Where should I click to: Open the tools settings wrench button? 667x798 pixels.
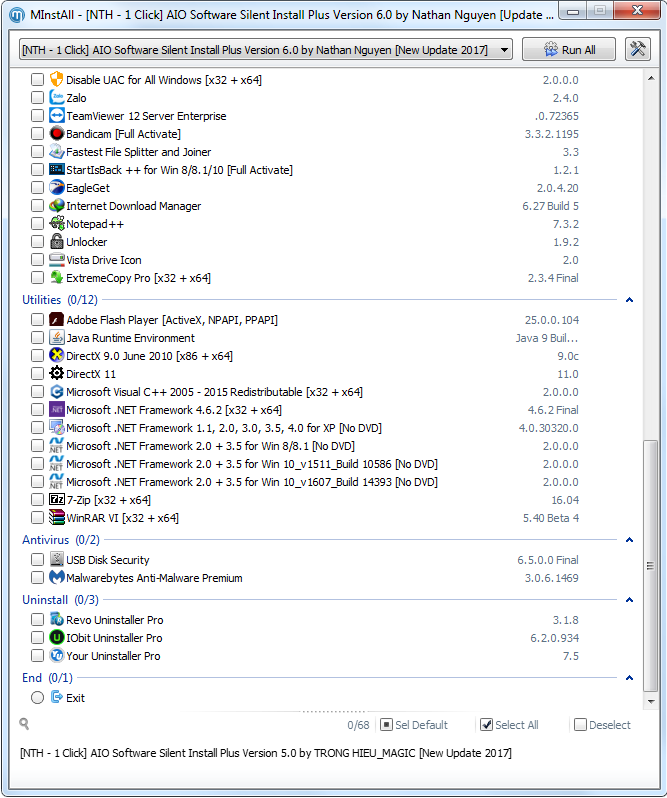coord(637,49)
